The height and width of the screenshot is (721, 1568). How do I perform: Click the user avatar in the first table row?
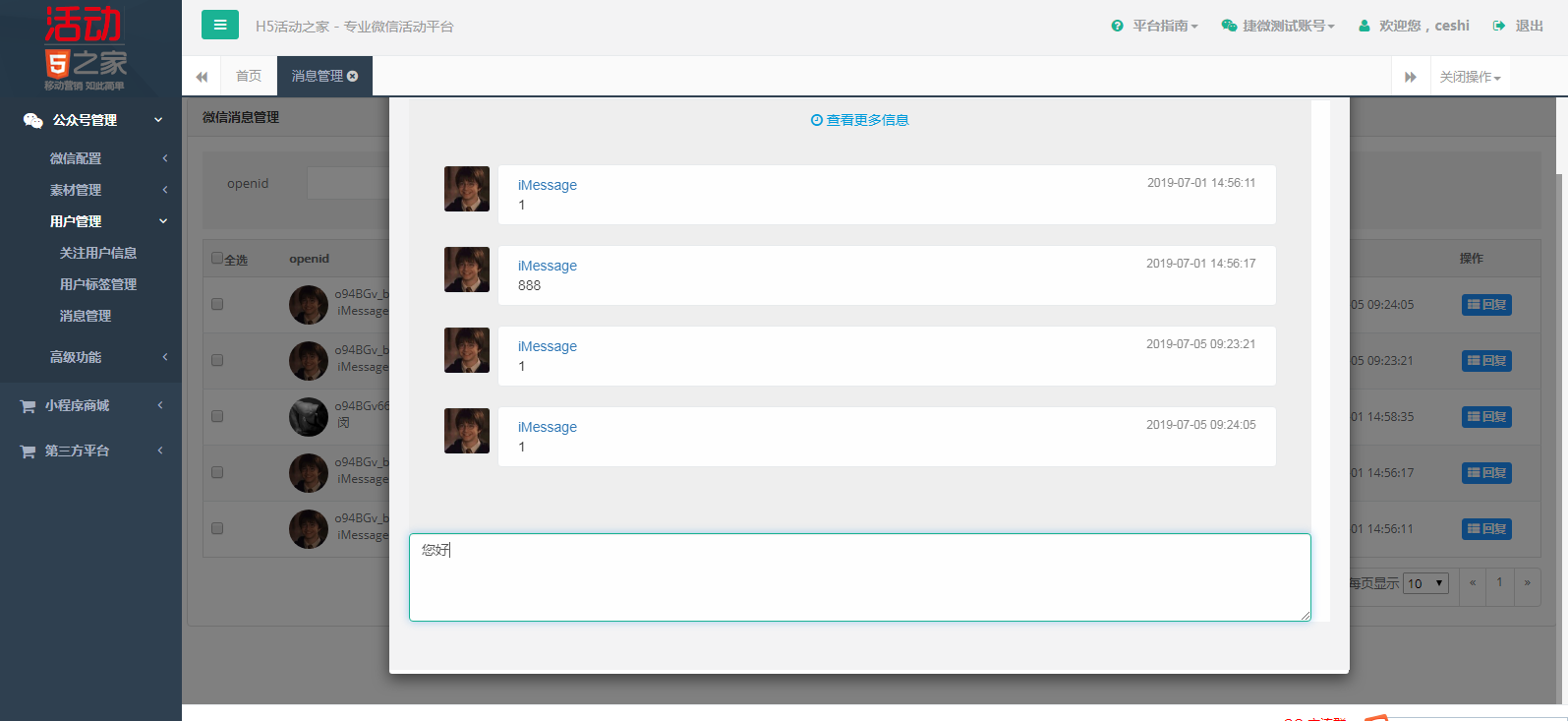(x=309, y=305)
